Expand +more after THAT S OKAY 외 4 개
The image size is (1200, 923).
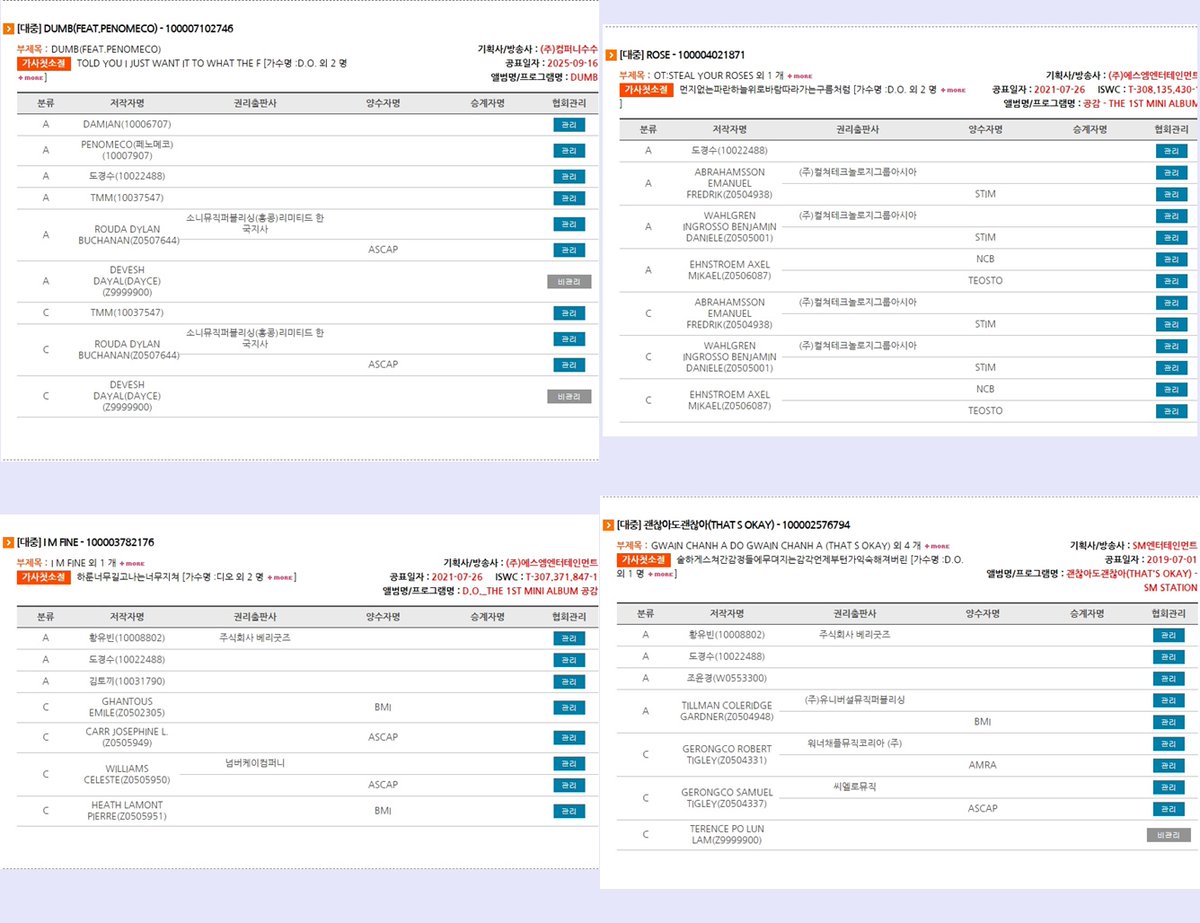(x=937, y=545)
